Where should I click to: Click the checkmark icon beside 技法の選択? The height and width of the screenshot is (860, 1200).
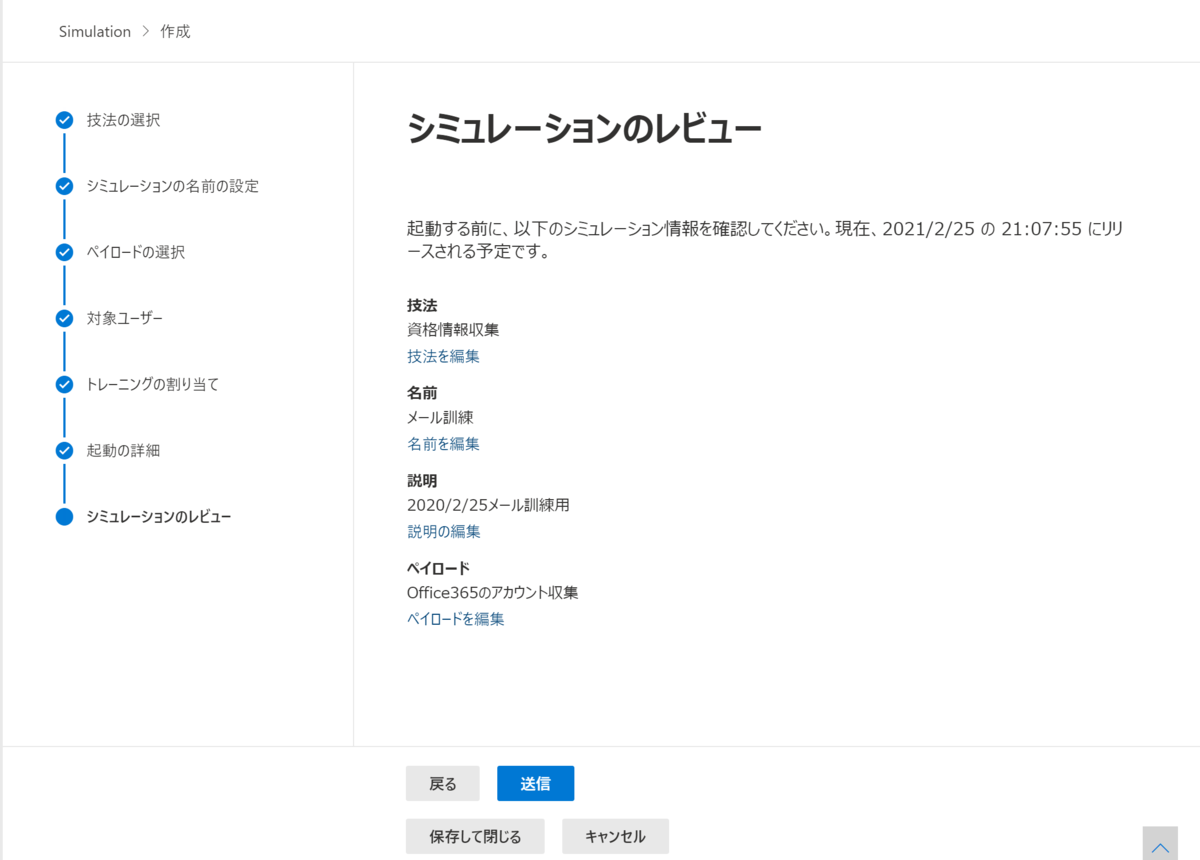coord(64,120)
